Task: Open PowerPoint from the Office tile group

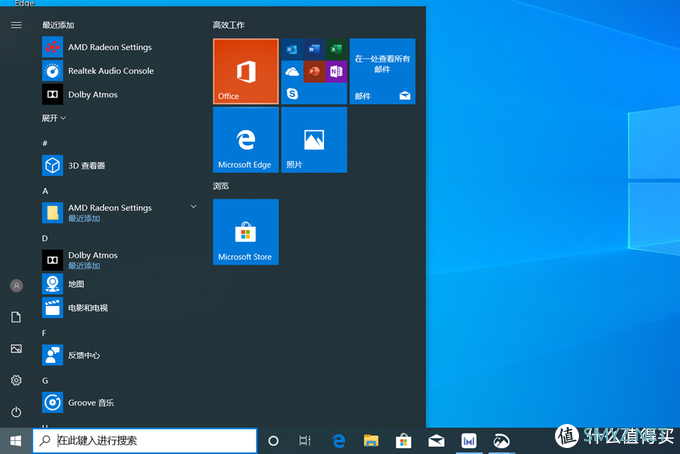Action: 314,71
